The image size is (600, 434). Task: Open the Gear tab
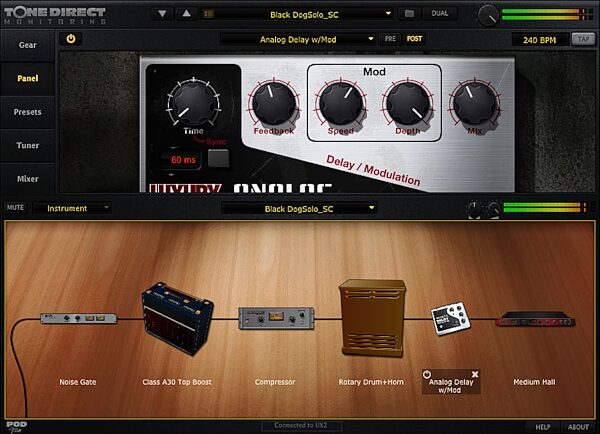(x=28, y=45)
